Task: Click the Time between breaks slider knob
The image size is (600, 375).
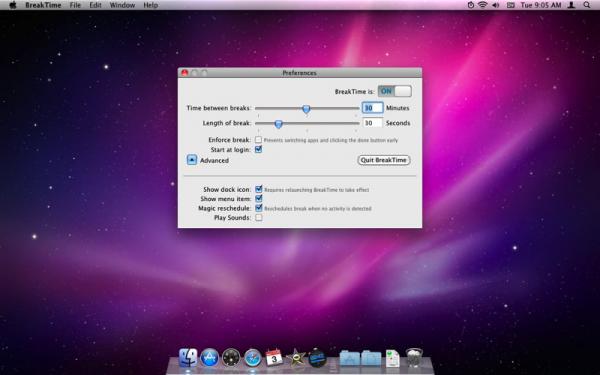Action: click(x=306, y=109)
